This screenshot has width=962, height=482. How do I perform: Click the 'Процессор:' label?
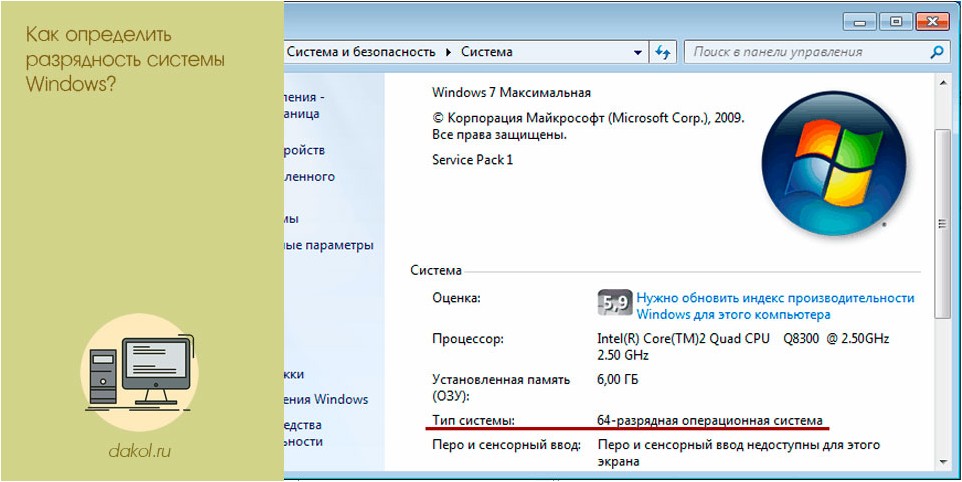point(468,339)
